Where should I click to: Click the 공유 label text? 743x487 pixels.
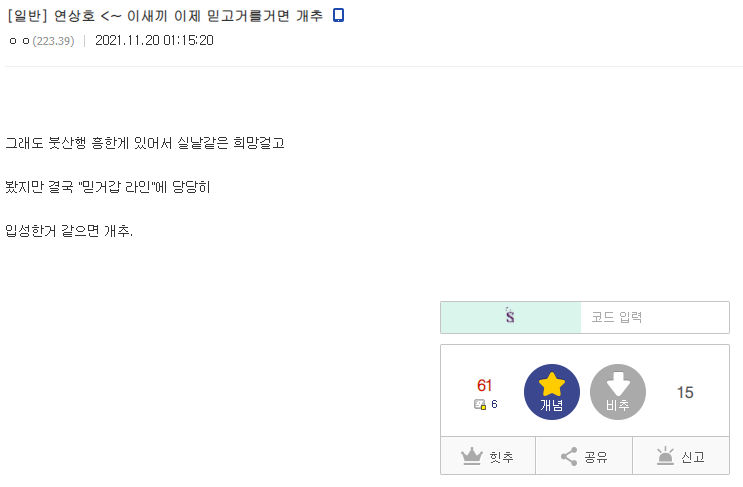(x=595, y=457)
